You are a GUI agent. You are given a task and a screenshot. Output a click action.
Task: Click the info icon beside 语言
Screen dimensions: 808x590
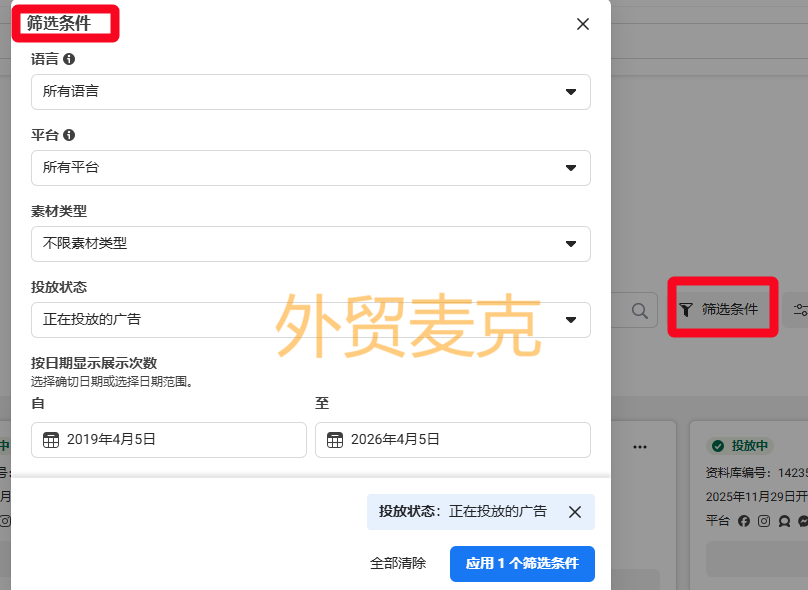[69, 59]
